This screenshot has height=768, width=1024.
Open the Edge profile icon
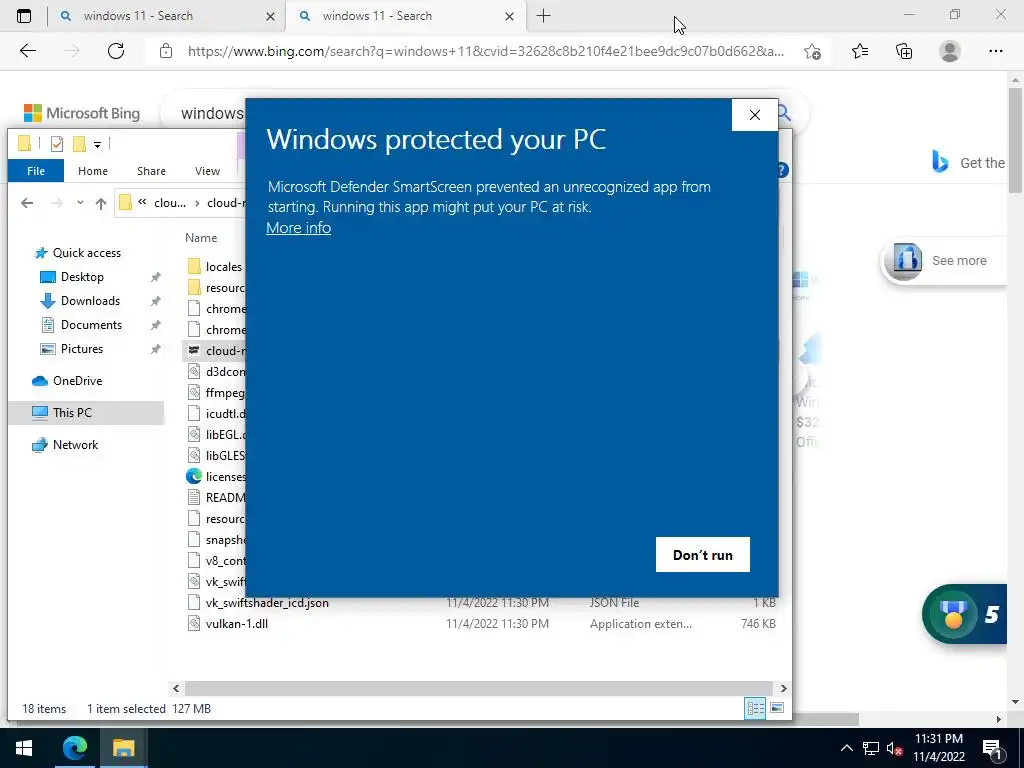point(950,51)
